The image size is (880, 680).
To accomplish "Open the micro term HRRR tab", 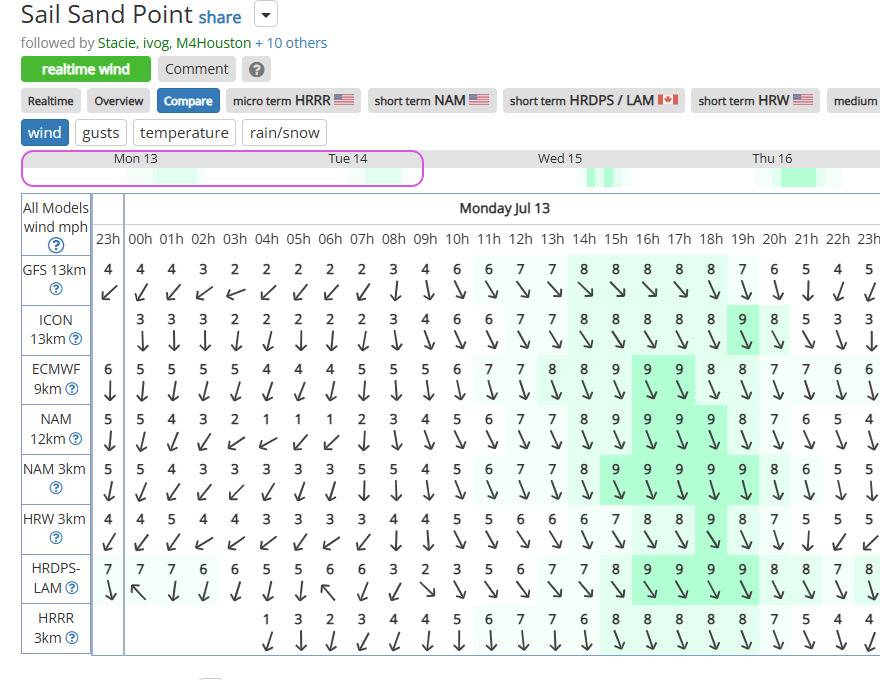I will pyautogui.click(x=294, y=100).
